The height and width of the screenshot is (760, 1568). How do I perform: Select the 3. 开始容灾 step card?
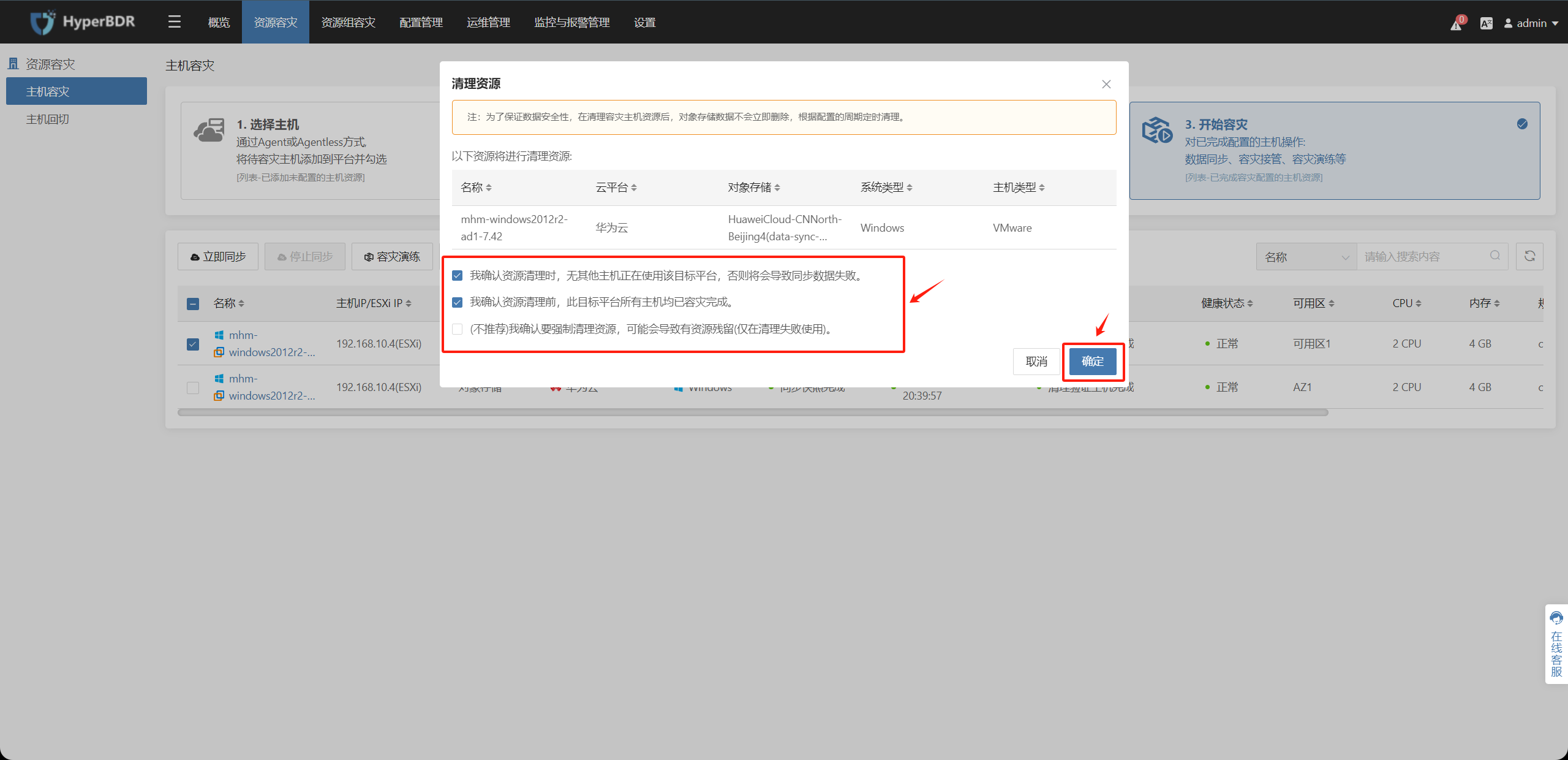click(1335, 151)
